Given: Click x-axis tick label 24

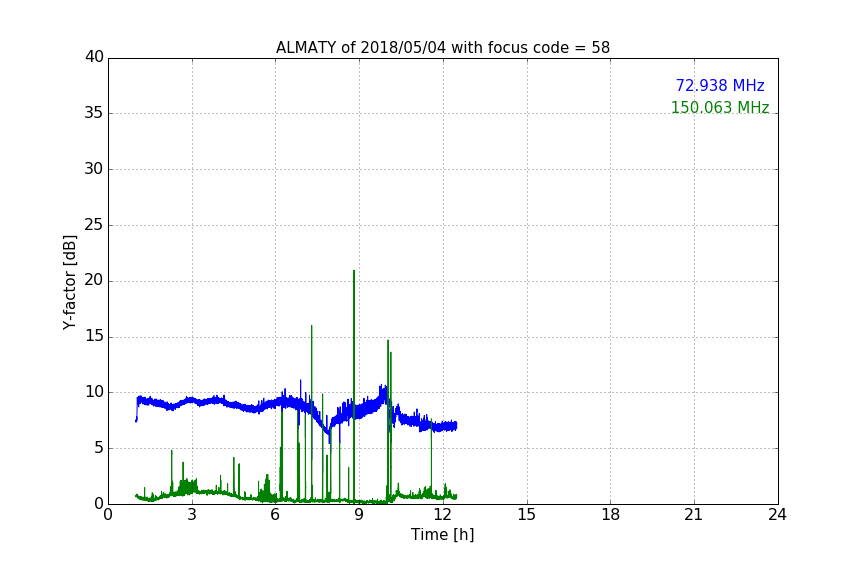Looking at the screenshot, I should pos(777,515).
